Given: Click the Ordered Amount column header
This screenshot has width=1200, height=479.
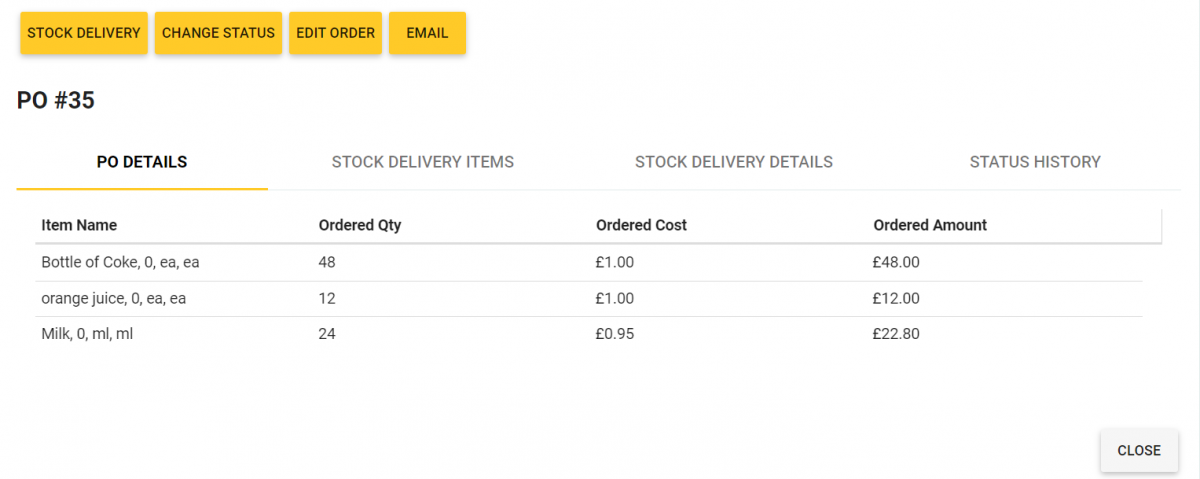Looking at the screenshot, I should coord(930,226).
